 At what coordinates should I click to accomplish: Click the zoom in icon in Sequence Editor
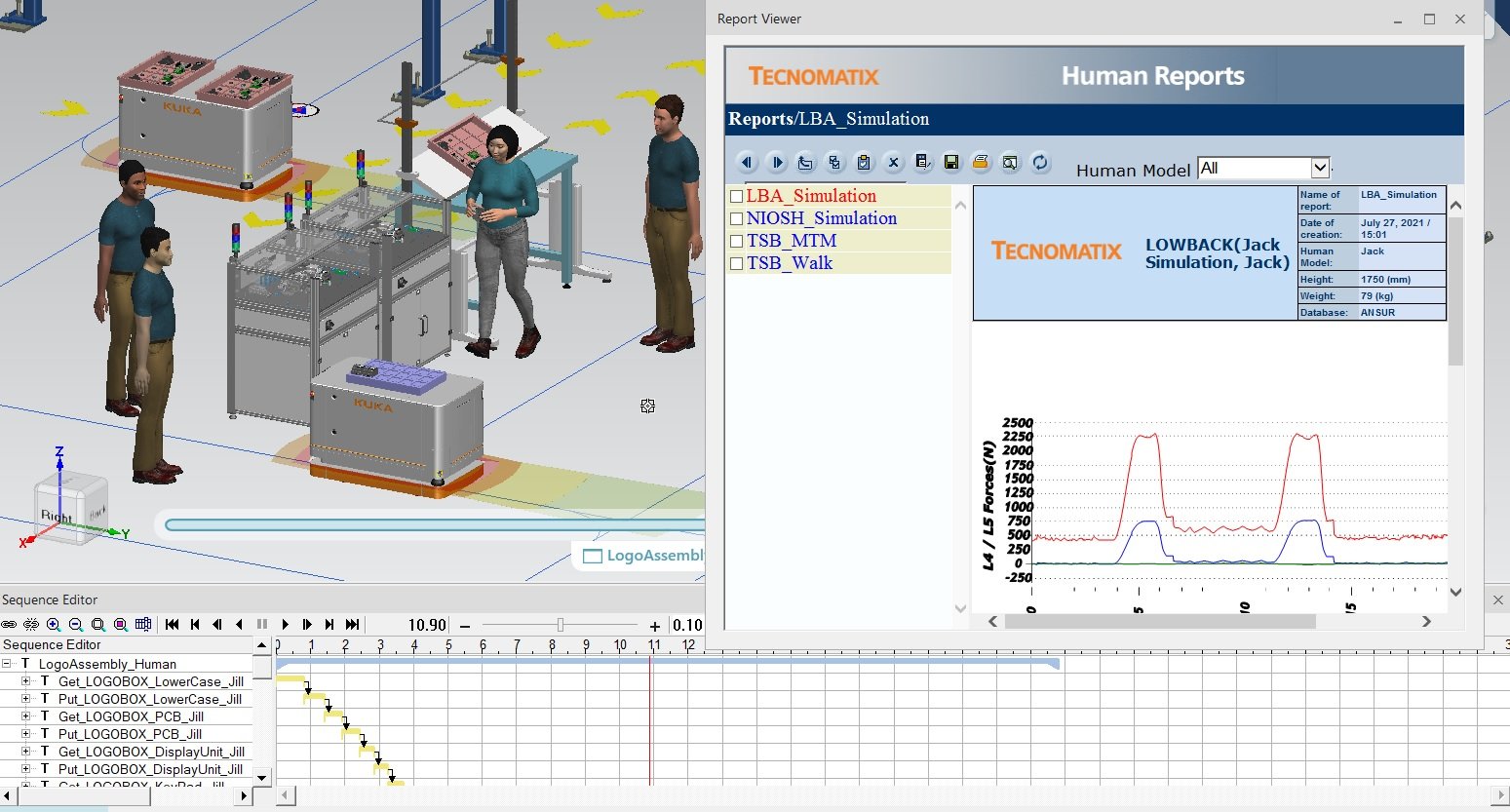pos(54,625)
